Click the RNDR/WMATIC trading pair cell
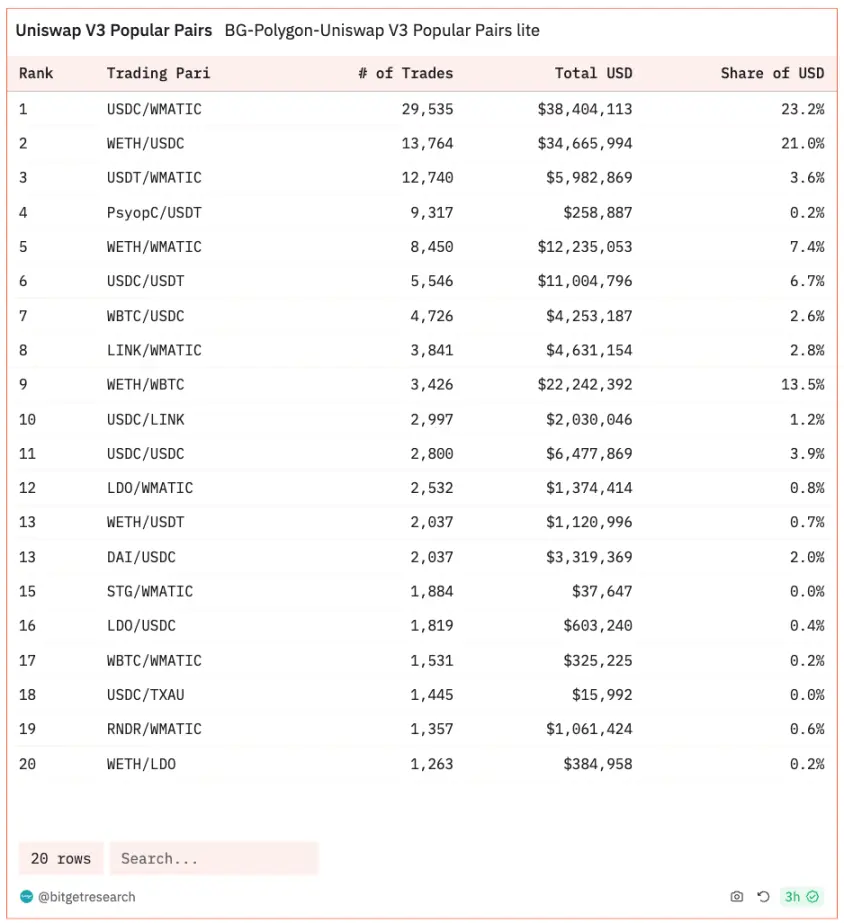This screenshot has width=844, height=923. pos(154,729)
